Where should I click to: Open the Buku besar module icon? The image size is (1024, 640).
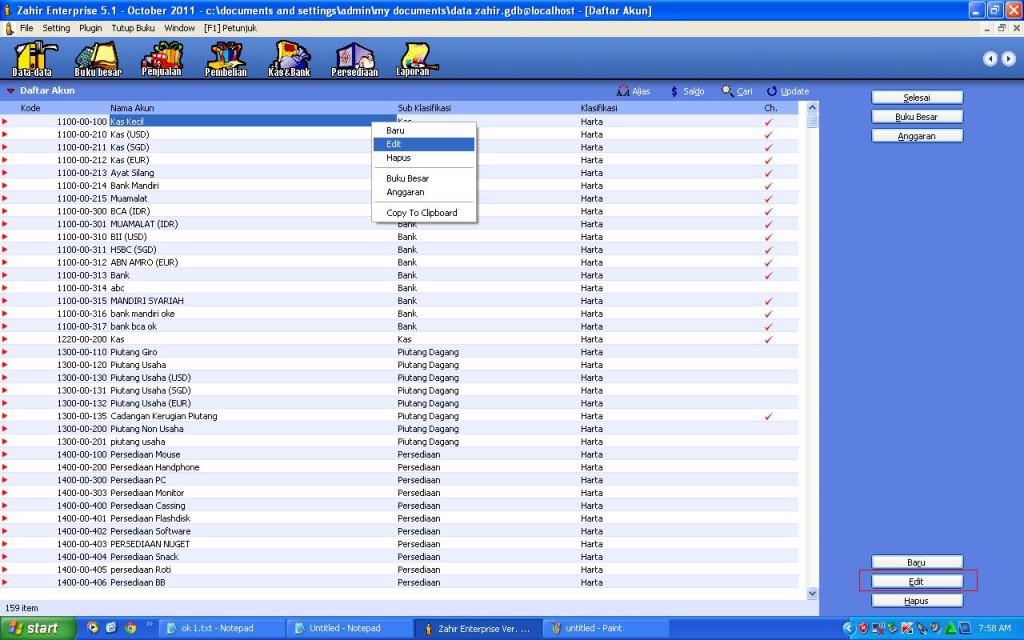click(98, 59)
